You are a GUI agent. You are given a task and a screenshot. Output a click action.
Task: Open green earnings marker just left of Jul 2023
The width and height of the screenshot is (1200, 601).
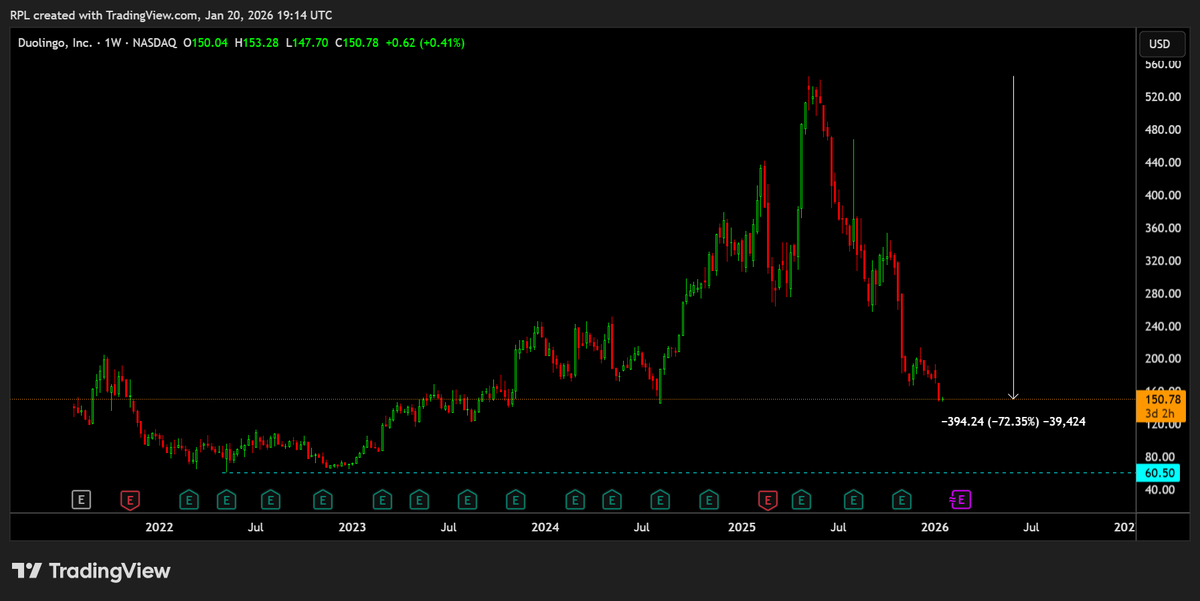tap(419, 498)
